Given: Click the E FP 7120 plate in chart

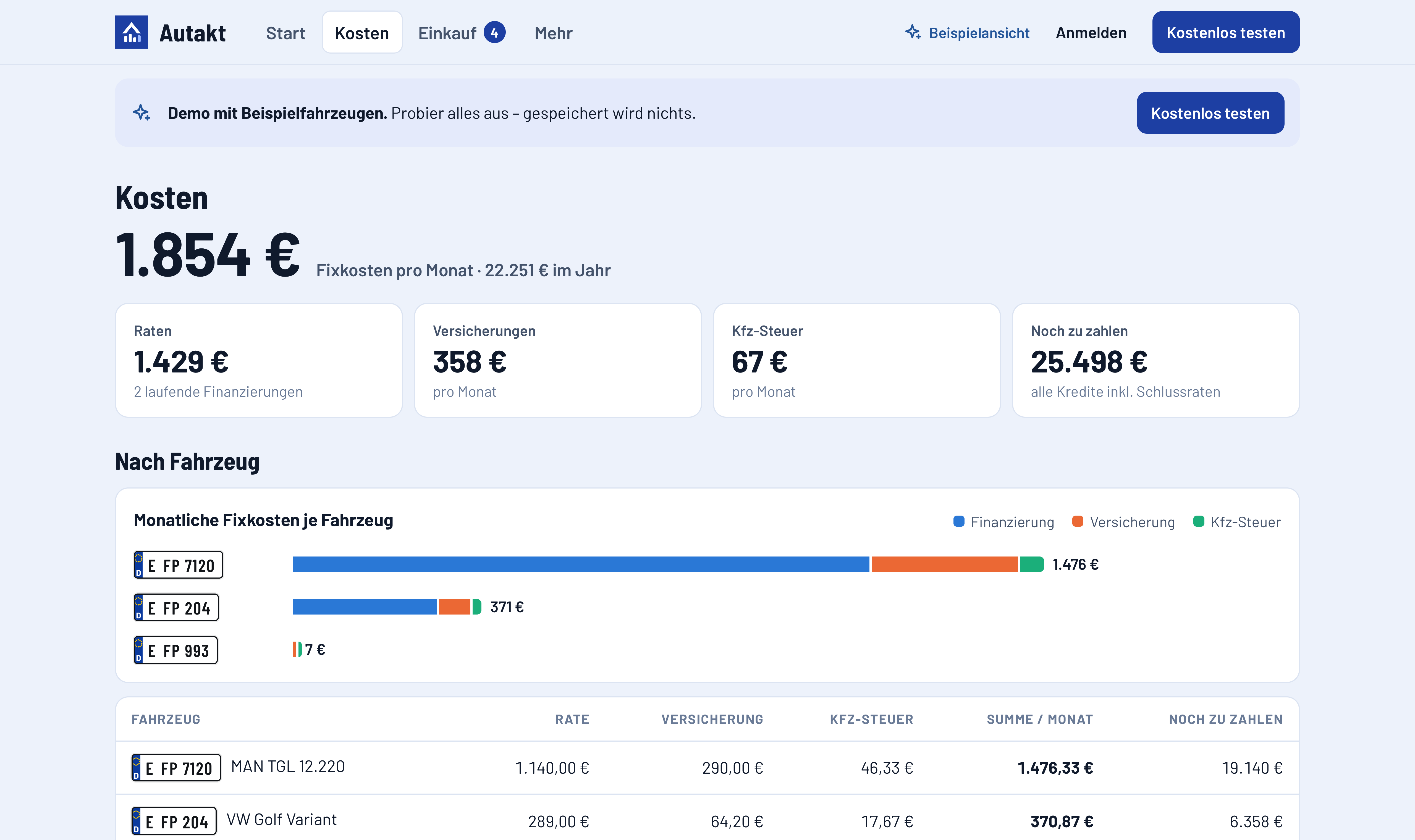Looking at the screenshot, I should [x=178, y=565].
